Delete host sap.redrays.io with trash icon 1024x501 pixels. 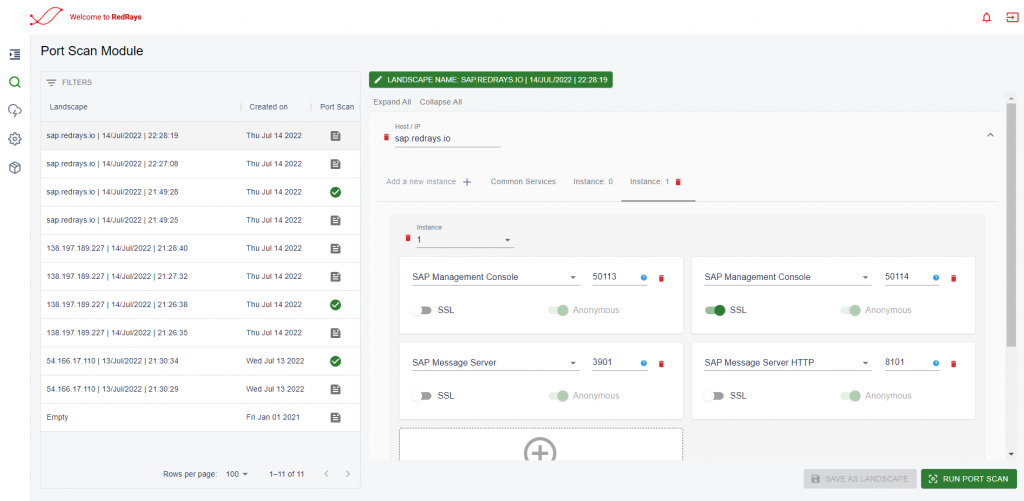click(x=386, y=137)
